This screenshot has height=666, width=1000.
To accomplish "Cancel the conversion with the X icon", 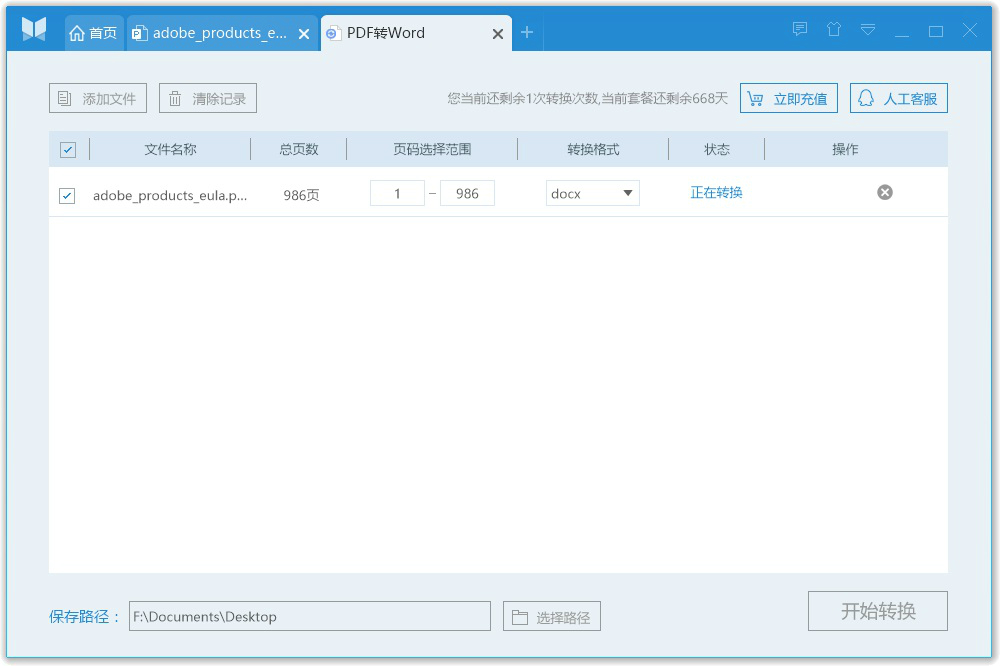I will click(884, 192).
